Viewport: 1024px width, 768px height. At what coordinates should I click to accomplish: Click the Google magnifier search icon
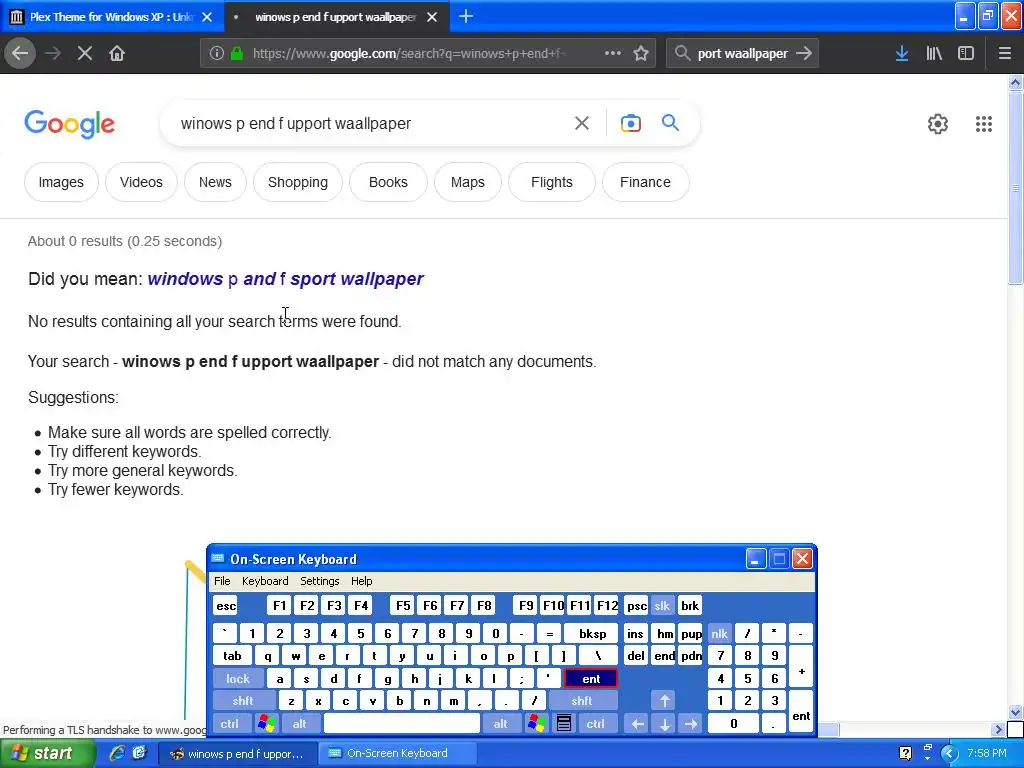(670, 122)
